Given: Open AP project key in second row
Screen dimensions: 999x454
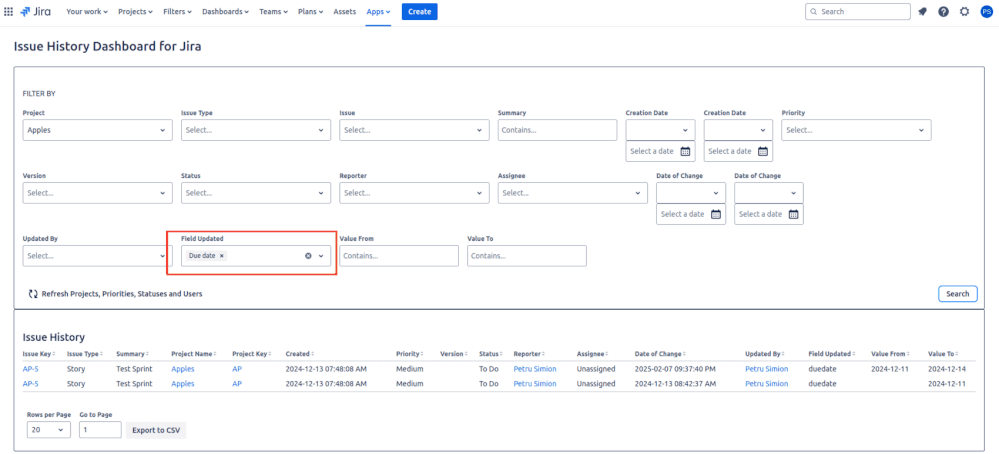Looking at the screenshot, I should (237, 384).
